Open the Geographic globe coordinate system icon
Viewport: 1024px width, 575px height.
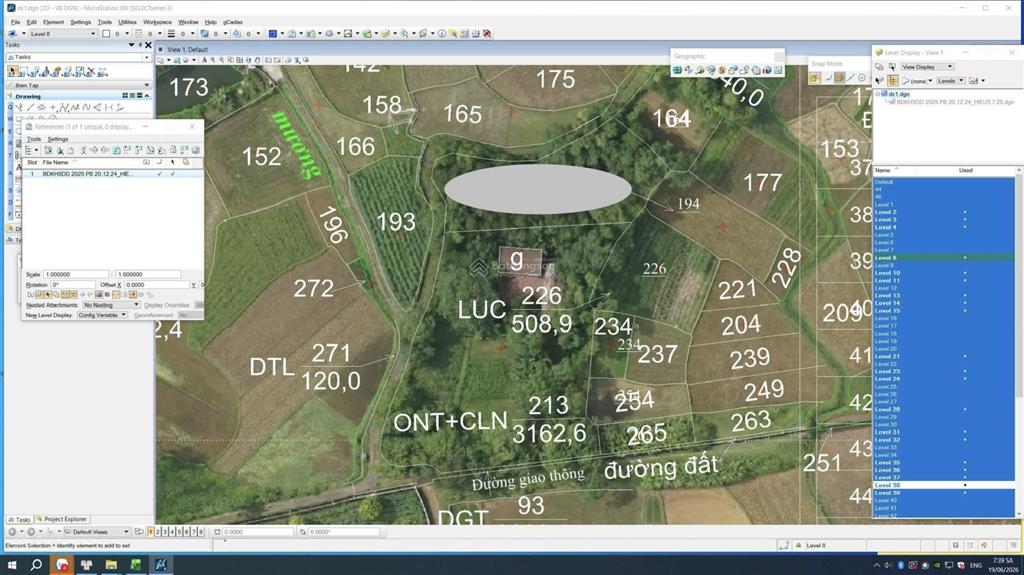(x=677, y=70)
